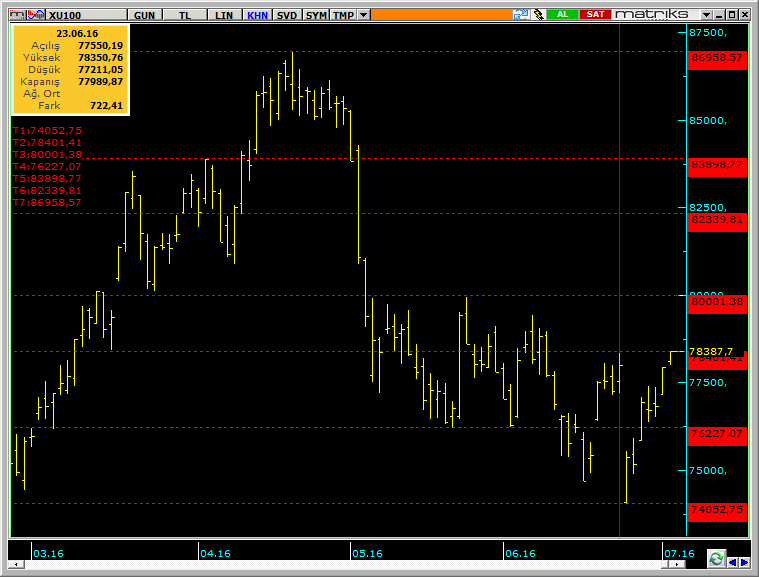Viewport: 759px width, 577px height.
Task: Click the horizontal scrollbar track
Action: 344,564
